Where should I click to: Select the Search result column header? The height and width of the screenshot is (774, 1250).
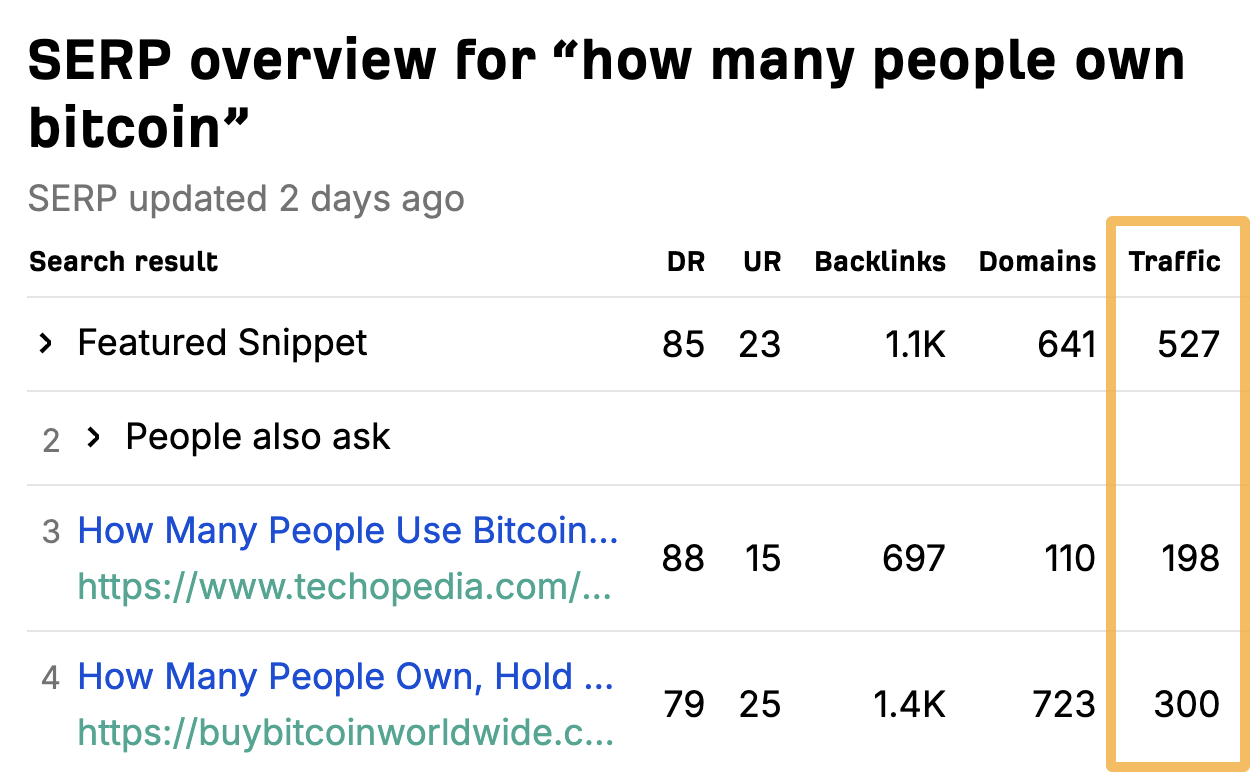click(123, 261)
